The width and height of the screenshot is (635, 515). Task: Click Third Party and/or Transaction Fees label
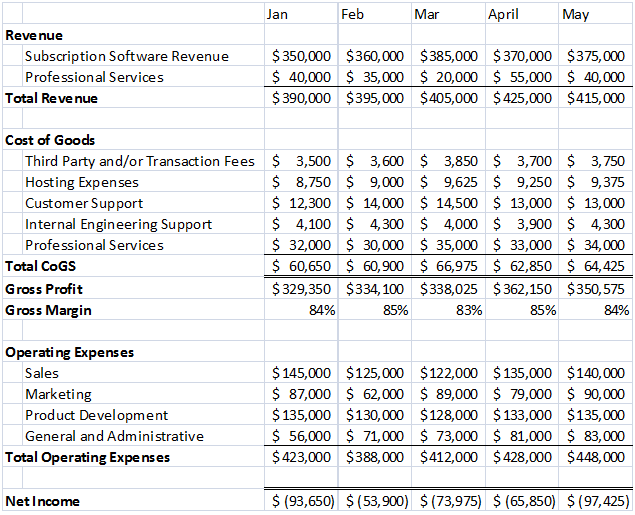140,161
